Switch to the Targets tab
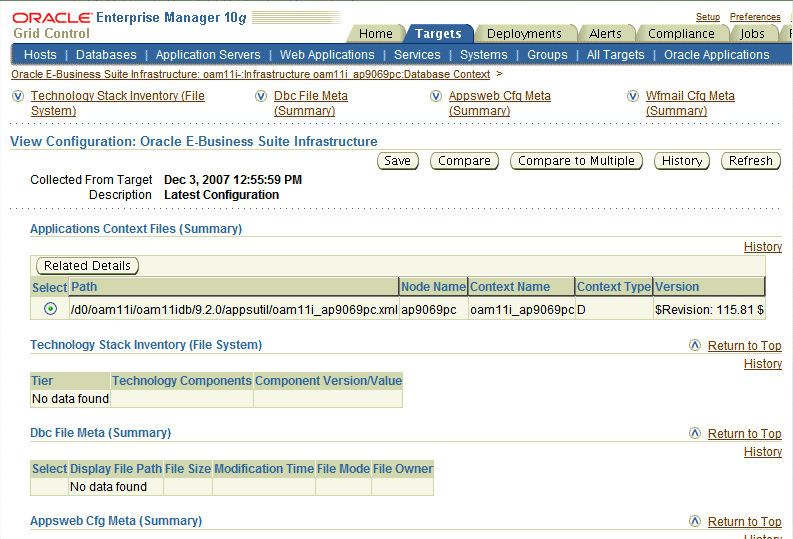The width and height of the screenshot is (793, 539). click(438, 34)
